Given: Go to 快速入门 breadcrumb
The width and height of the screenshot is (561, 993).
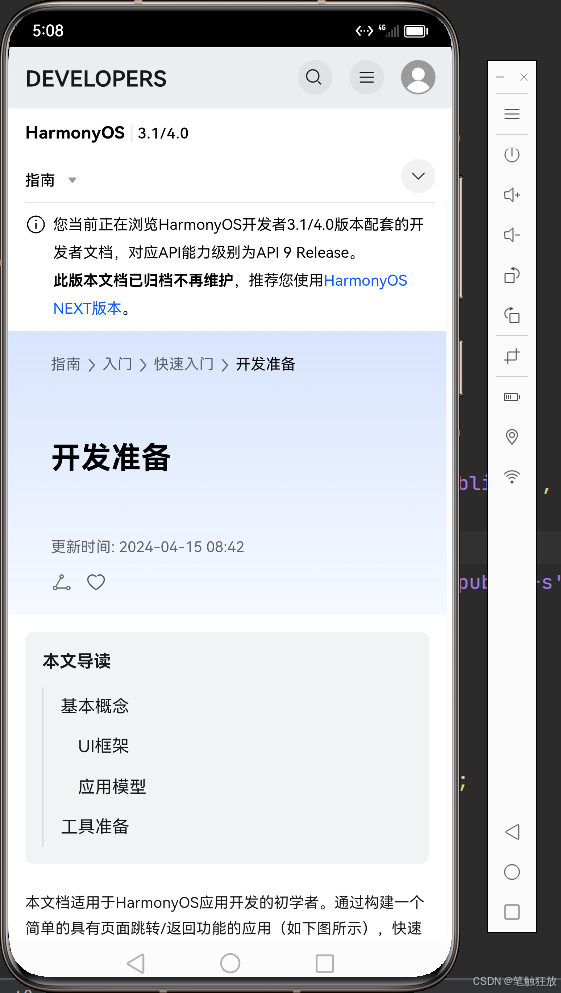Looking at the screenshot, I should click(184, 364).
